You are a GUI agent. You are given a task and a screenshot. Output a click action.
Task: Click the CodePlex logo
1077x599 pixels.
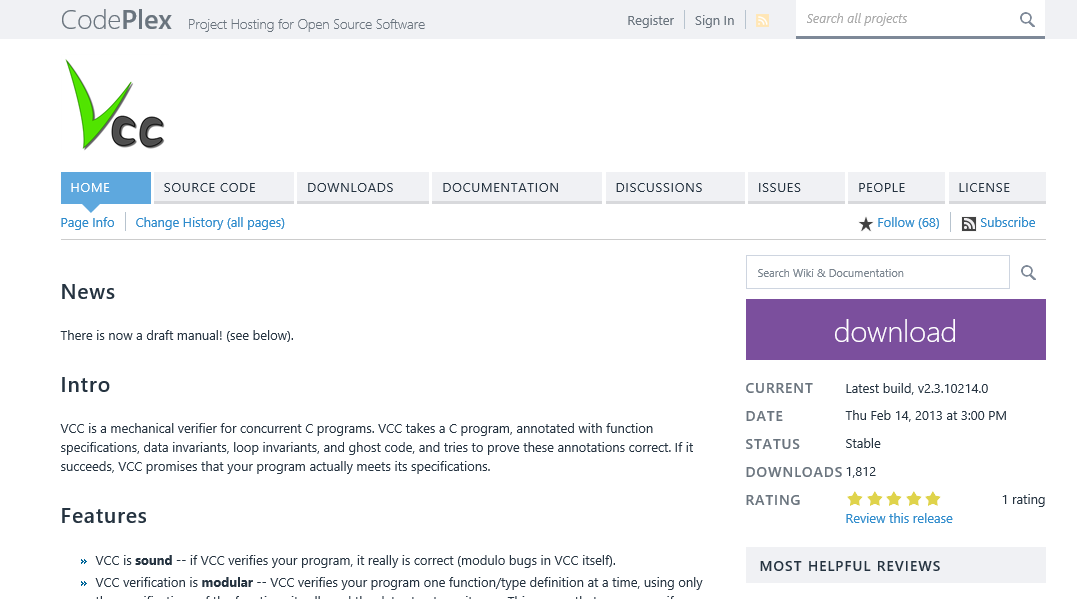pos(116,20)
